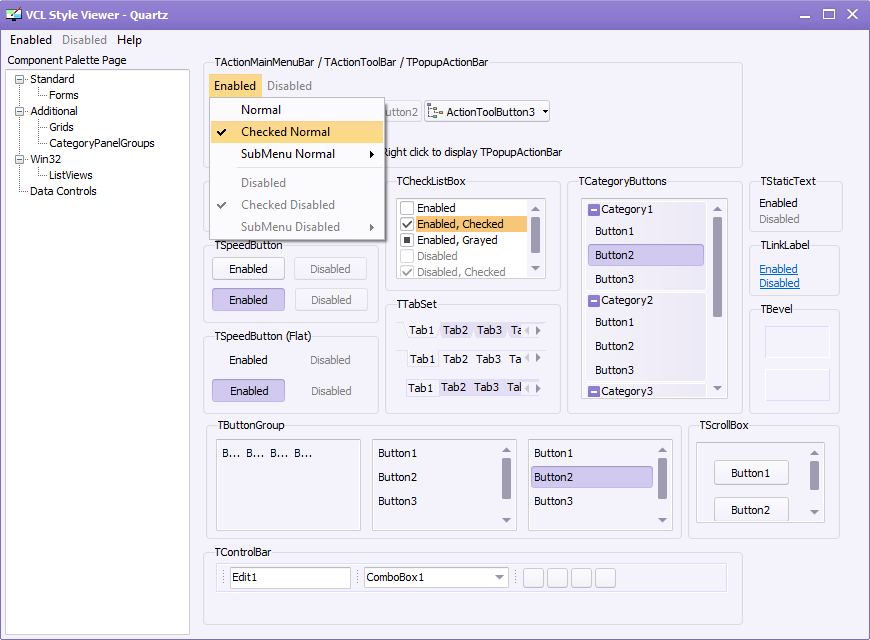The image size is (870, 640).
Task: Click the Disabled TLinkLabel link
Action: coord(780,284)
